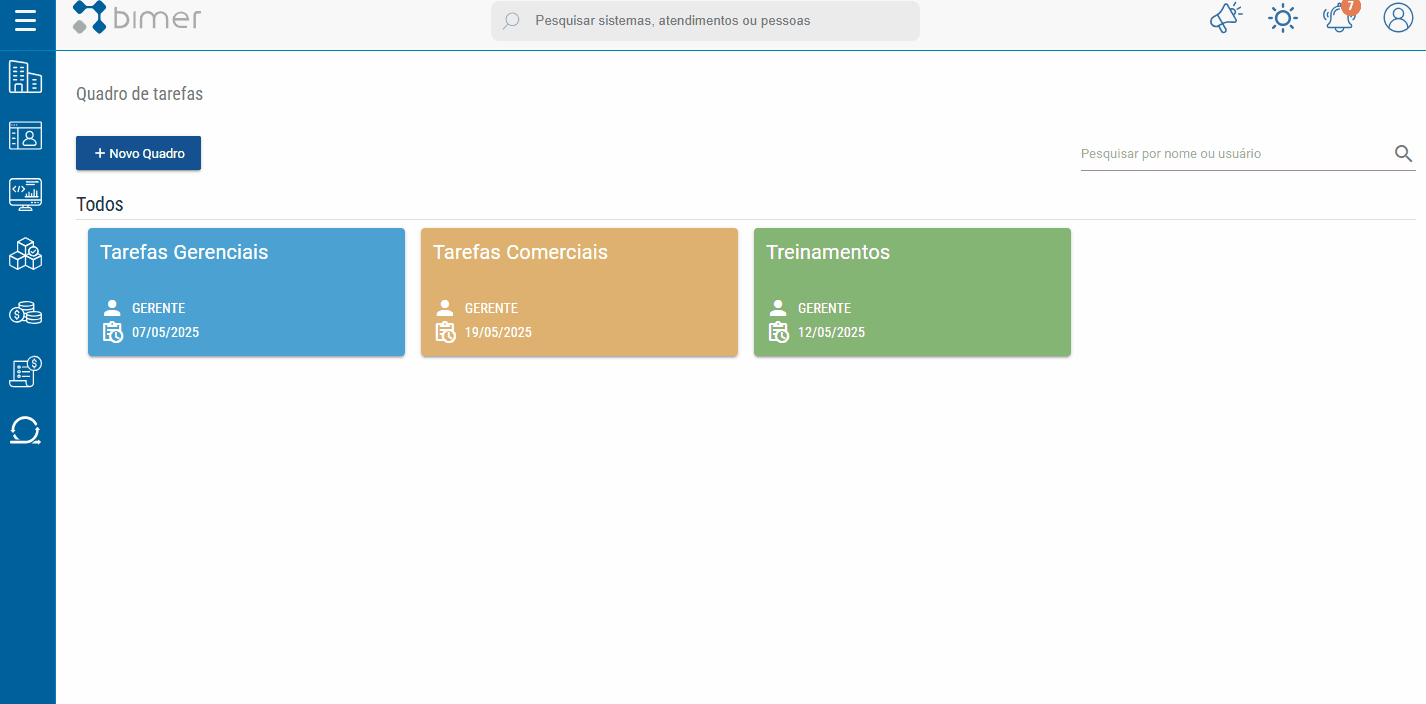Click the Novo Quadro button
This screenshot has width=1426, height=704.
tap(138, 153)
